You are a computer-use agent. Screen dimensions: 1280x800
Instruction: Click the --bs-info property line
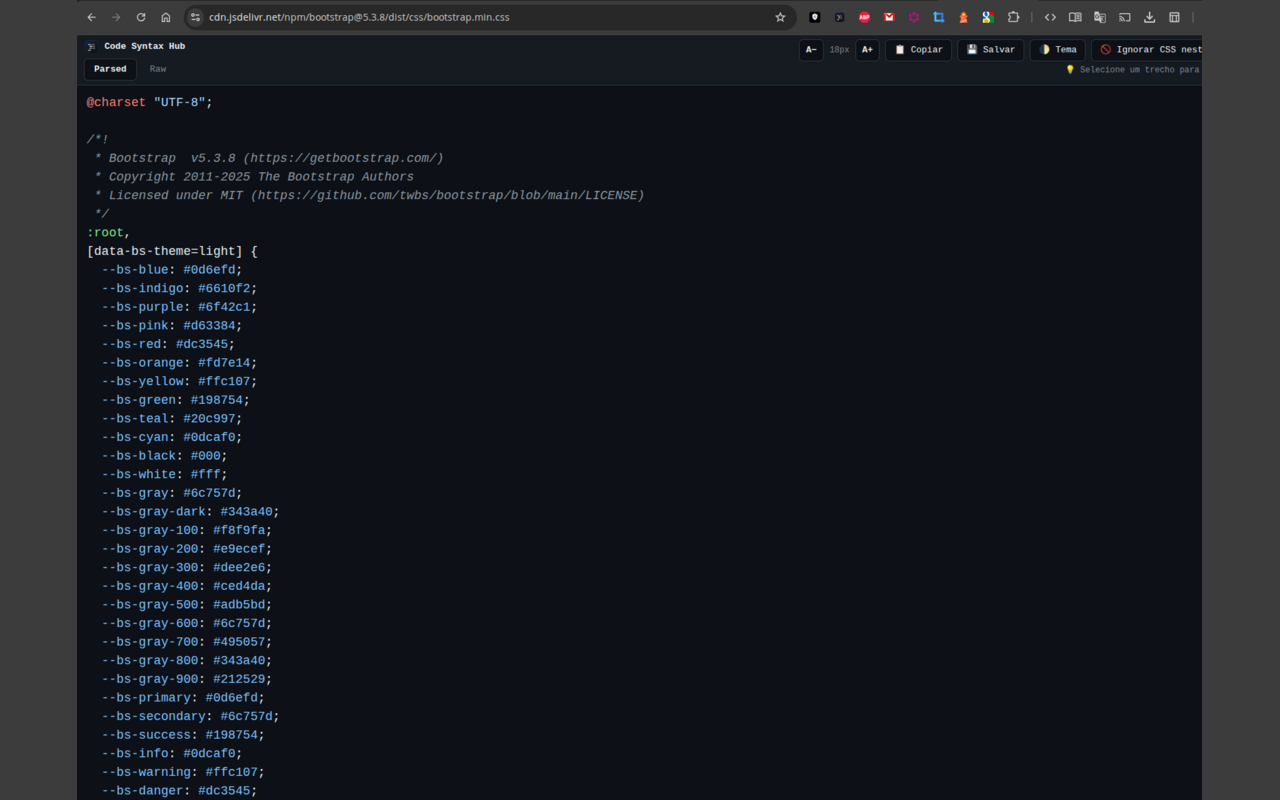click(172, 753)
